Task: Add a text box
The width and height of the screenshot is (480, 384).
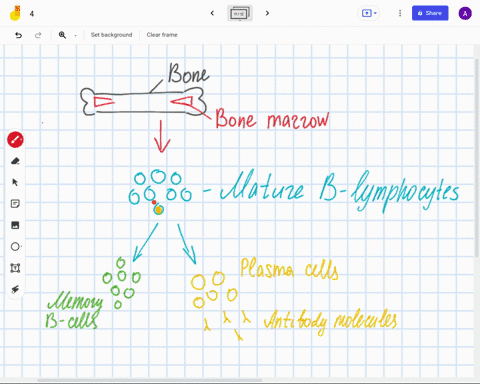Action: click(15, 268)
